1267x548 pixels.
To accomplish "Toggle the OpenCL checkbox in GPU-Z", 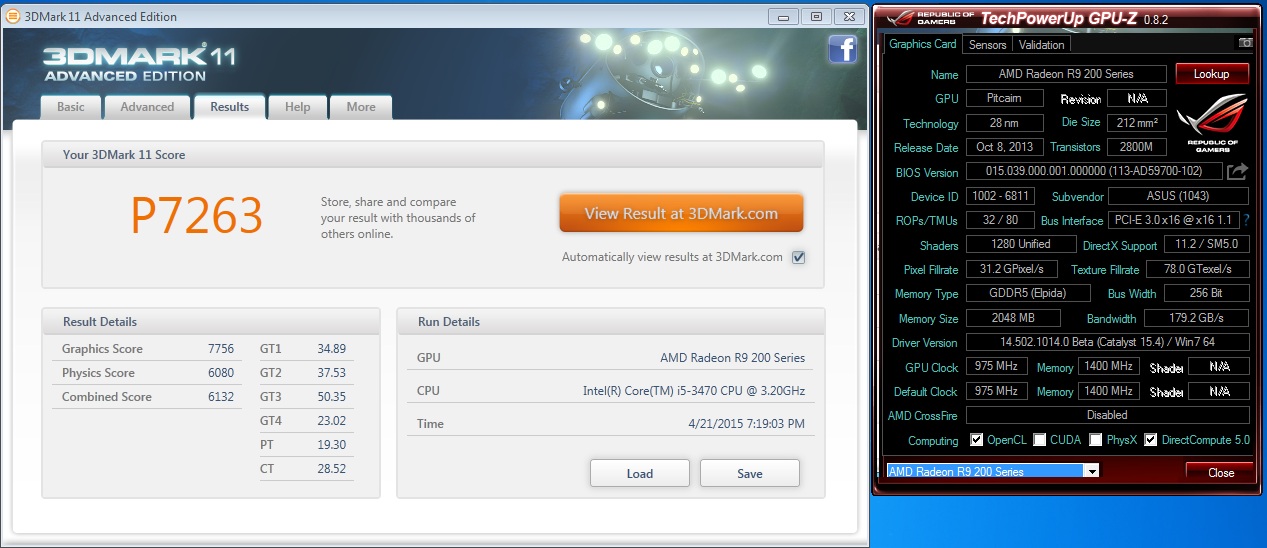I will coord(977,440).
